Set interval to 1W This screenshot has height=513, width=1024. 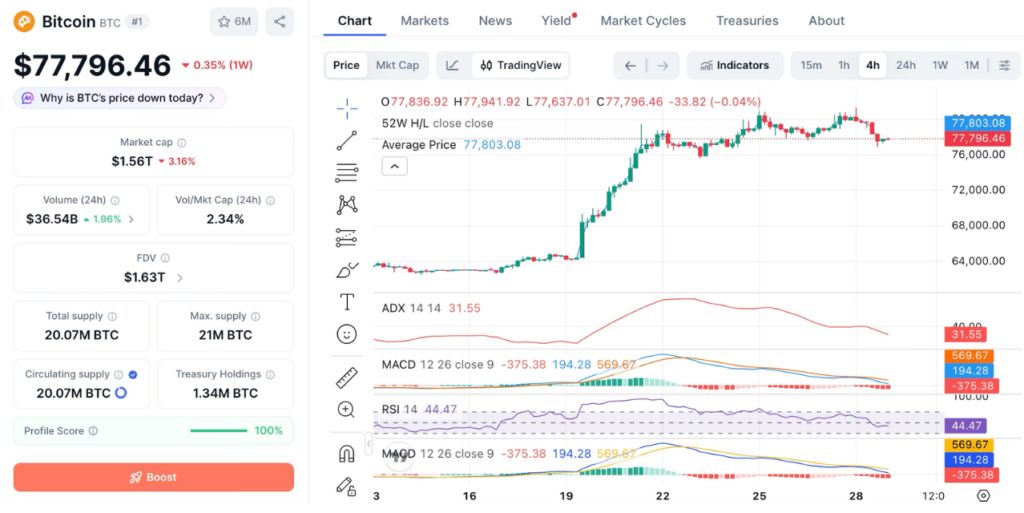[x=940, y=65]
